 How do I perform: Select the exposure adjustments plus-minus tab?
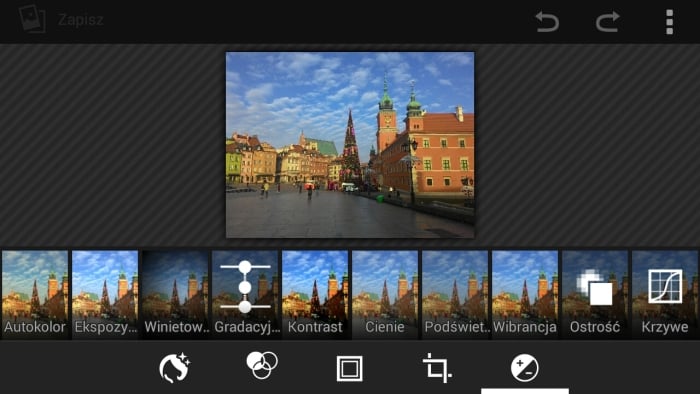click(525, 368)
